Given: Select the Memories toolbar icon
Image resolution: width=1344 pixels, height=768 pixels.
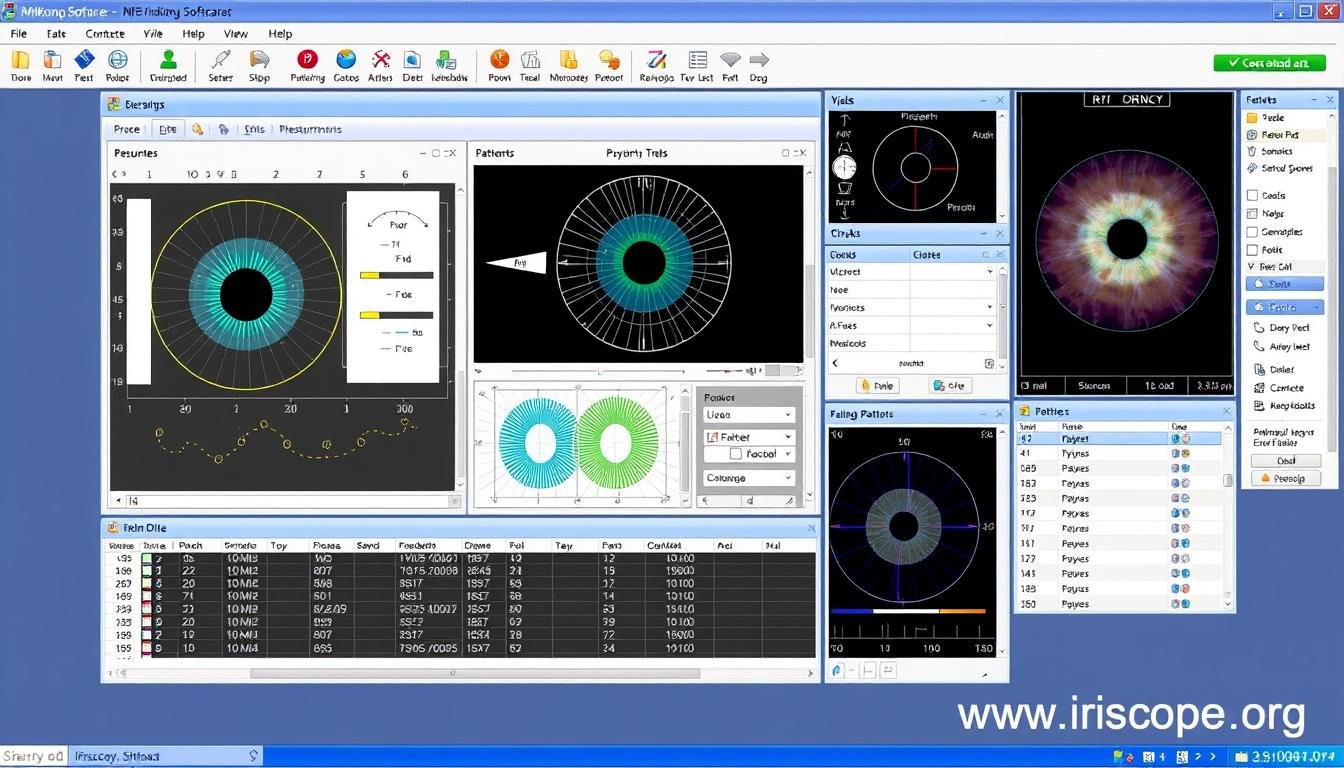Looking at the screenshot, I should [x=569, y=62].
